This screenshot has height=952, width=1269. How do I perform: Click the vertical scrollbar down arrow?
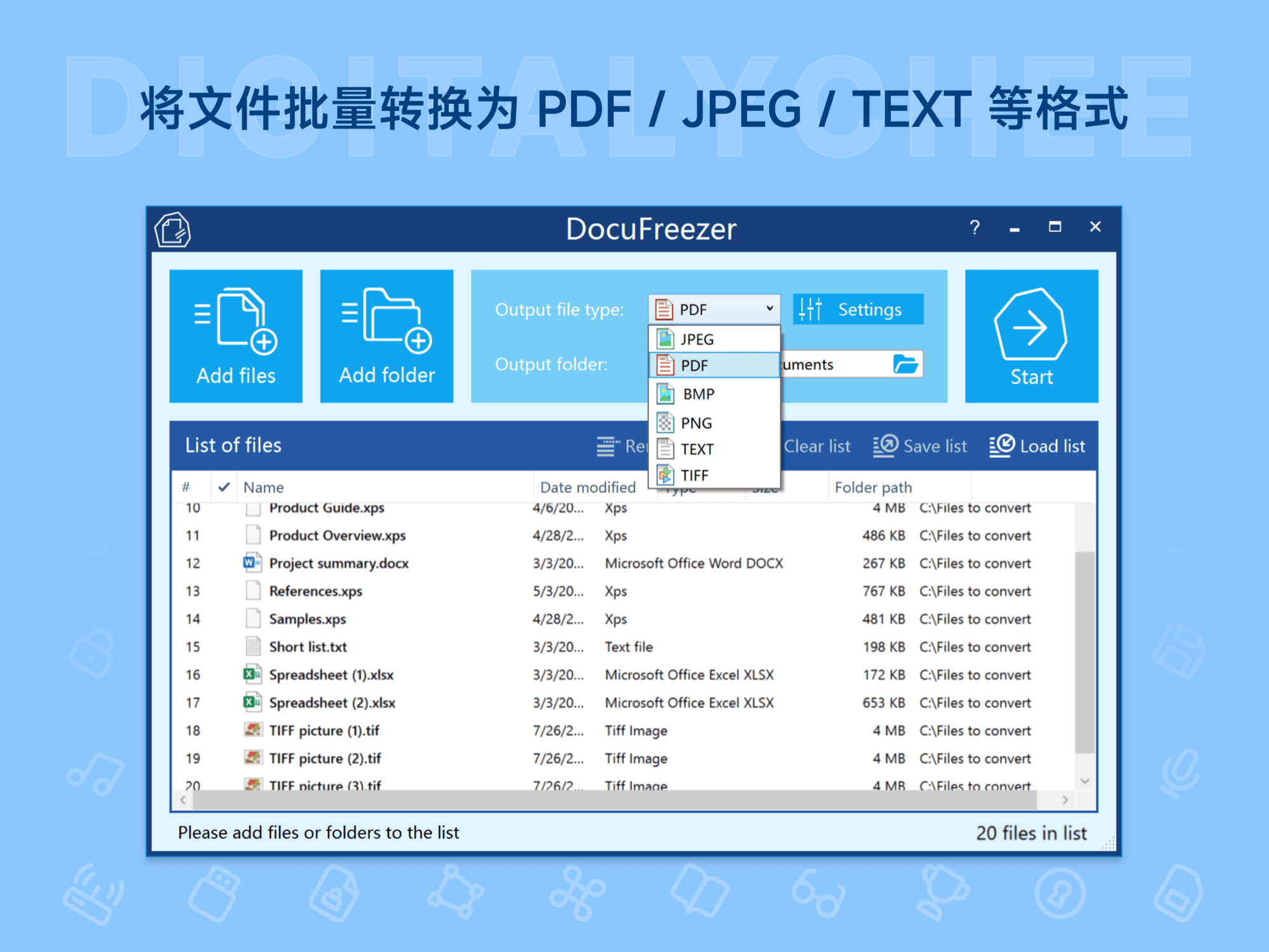click(1085, 781)
